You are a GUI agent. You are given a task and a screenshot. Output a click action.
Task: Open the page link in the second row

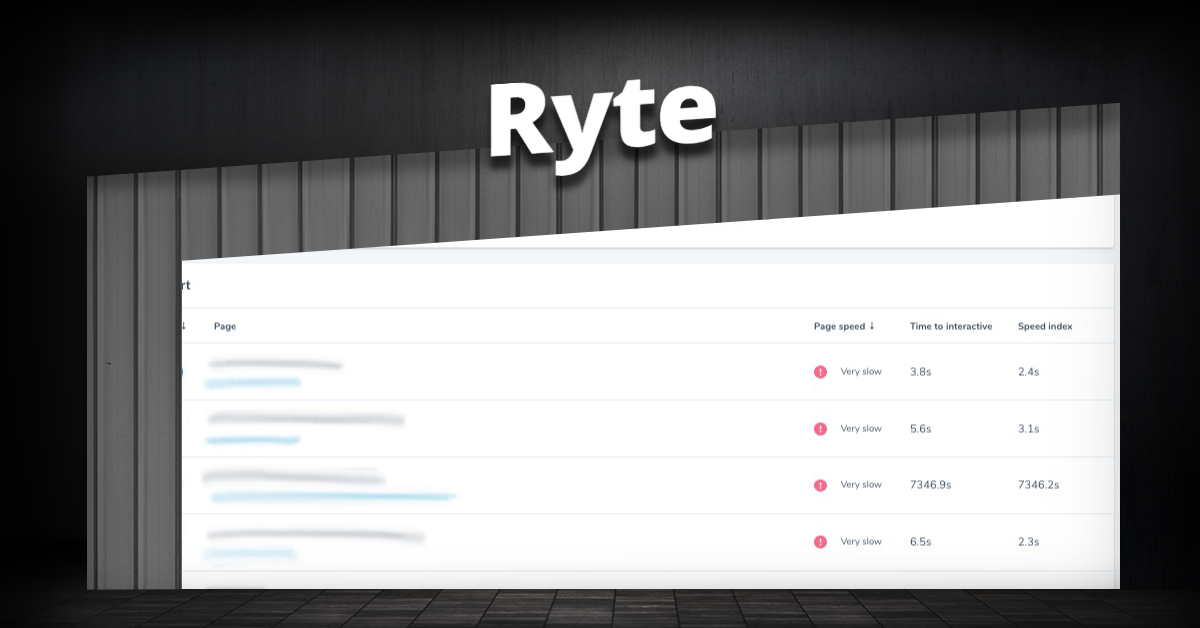tap(250, 437)
